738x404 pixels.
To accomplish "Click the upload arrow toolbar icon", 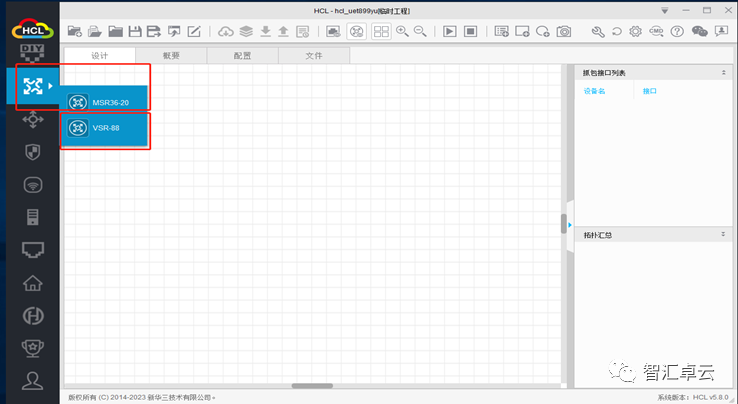I will click(283, 32).
